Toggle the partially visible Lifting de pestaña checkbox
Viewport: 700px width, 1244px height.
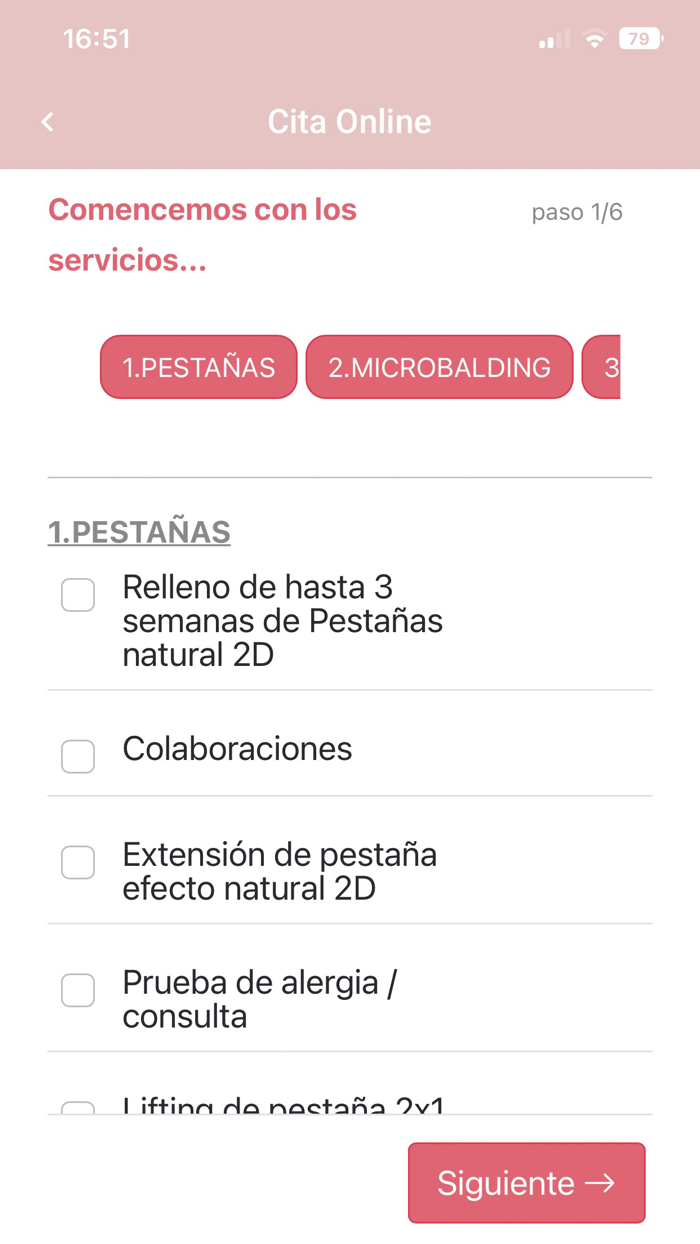(x=78, y=1107)
